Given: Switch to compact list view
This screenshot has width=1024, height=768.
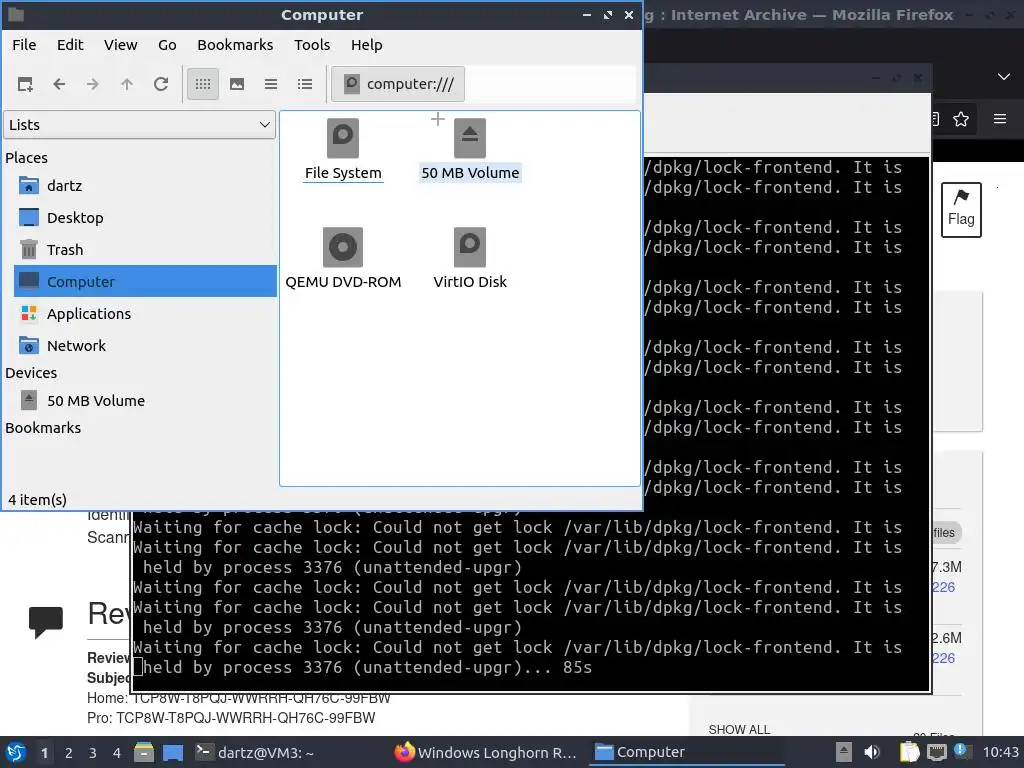Looking at the screenshot, I should tap(271, 84).
